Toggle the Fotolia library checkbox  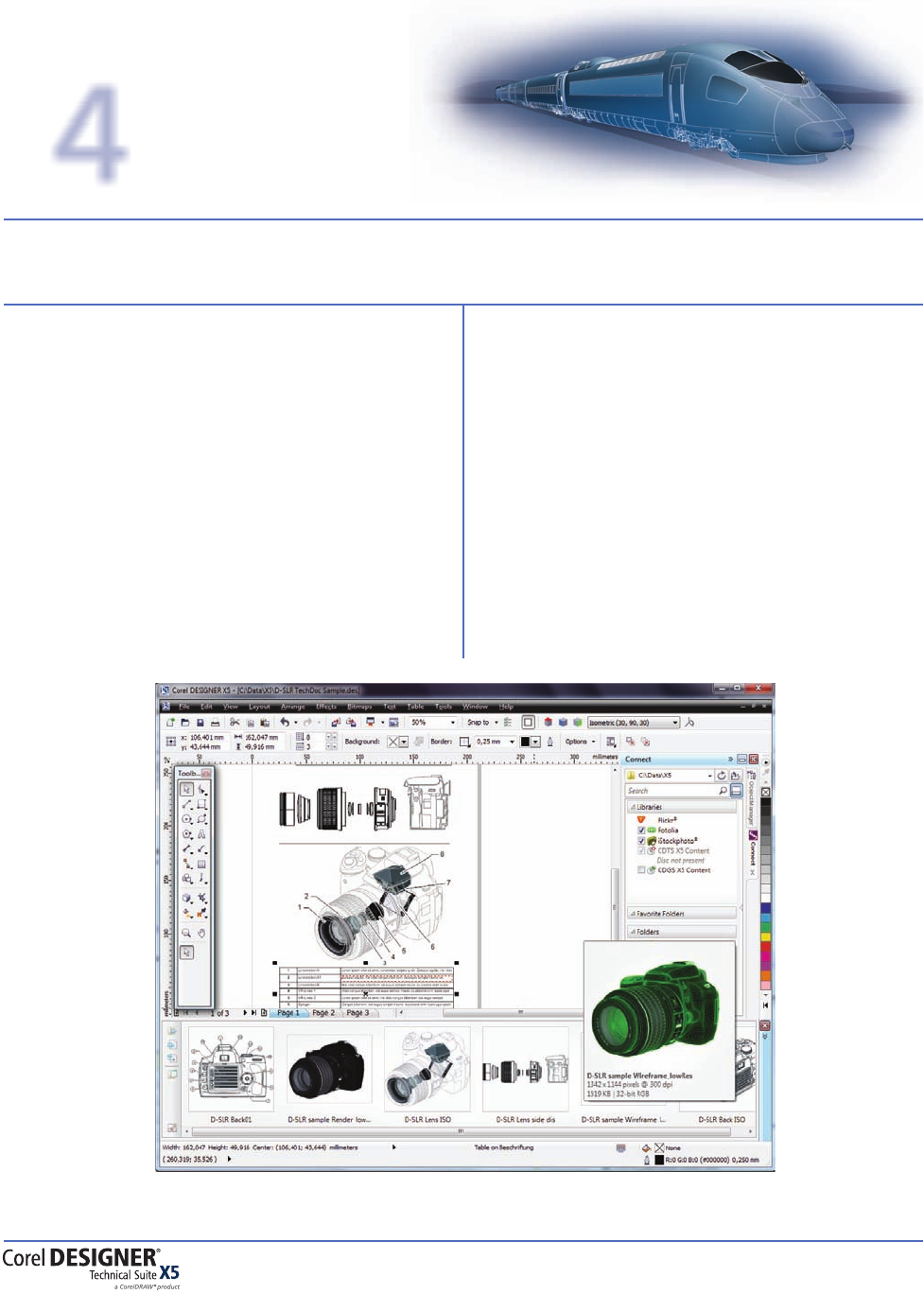point(641,830)
